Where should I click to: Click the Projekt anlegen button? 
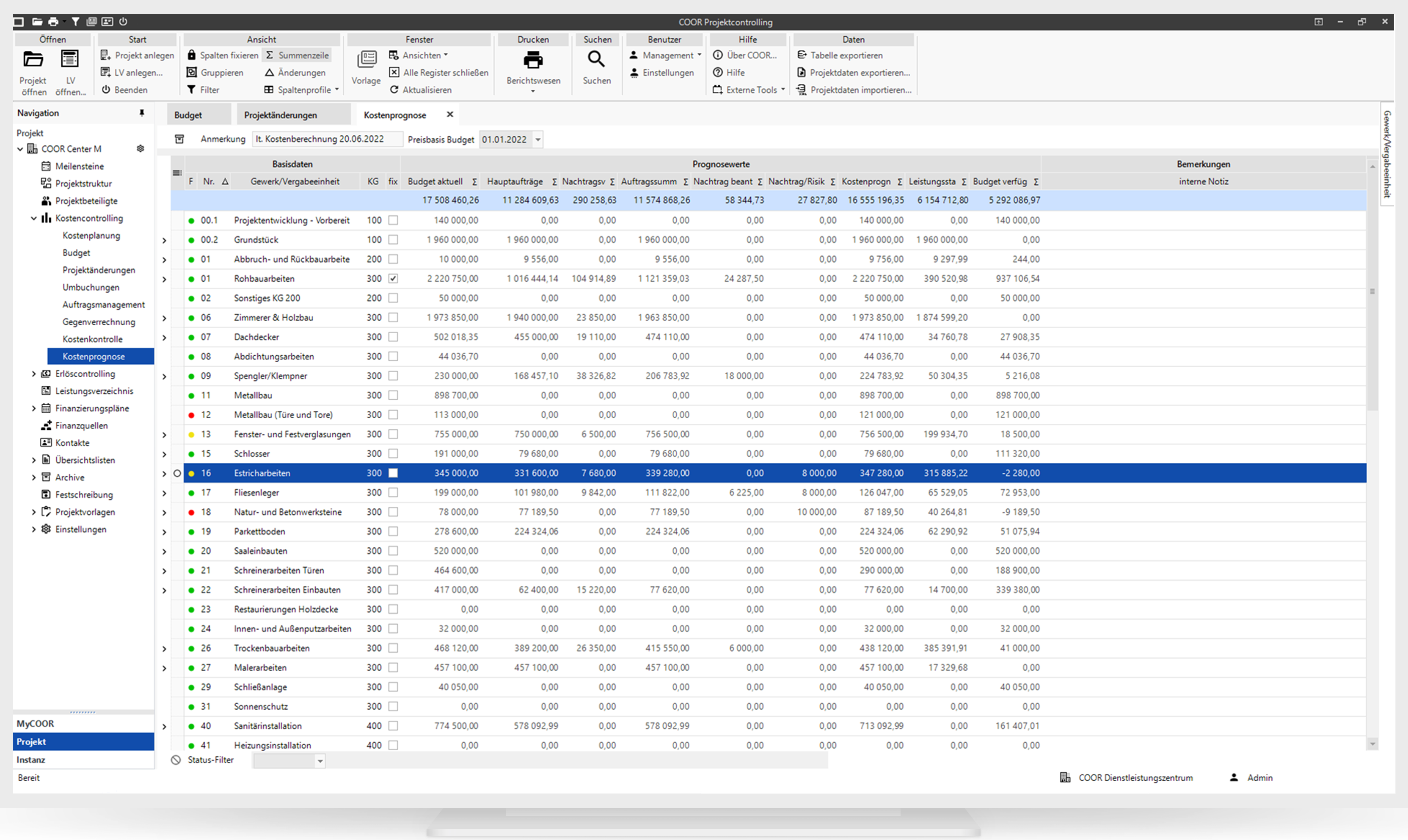(x=137, y=55)
